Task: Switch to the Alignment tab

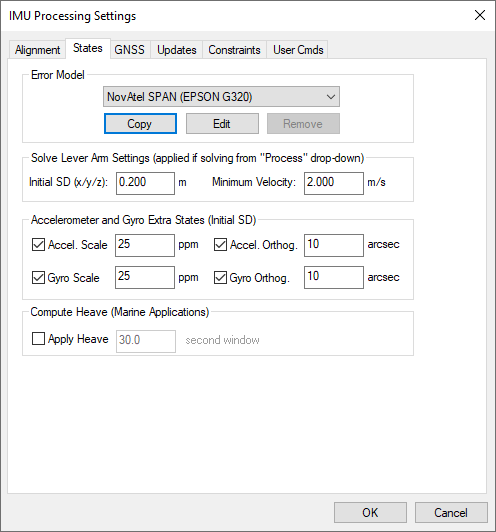Action: click(37, 50)
